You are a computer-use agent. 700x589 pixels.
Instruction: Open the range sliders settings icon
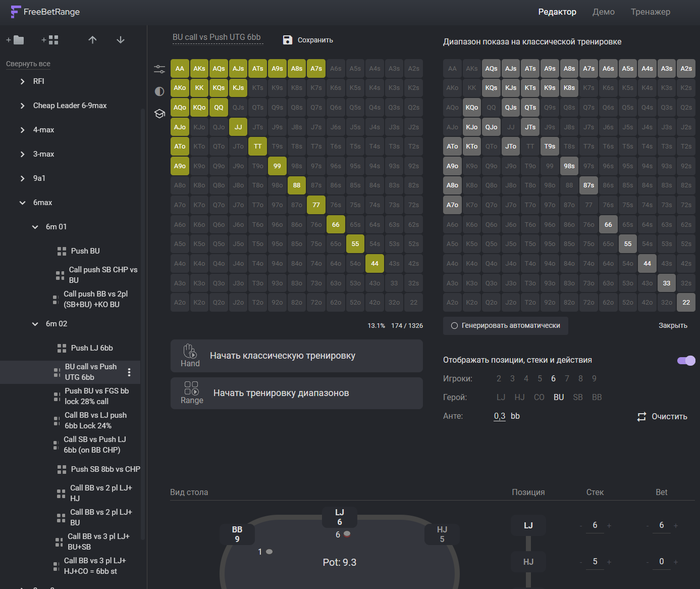coord(159,69)
